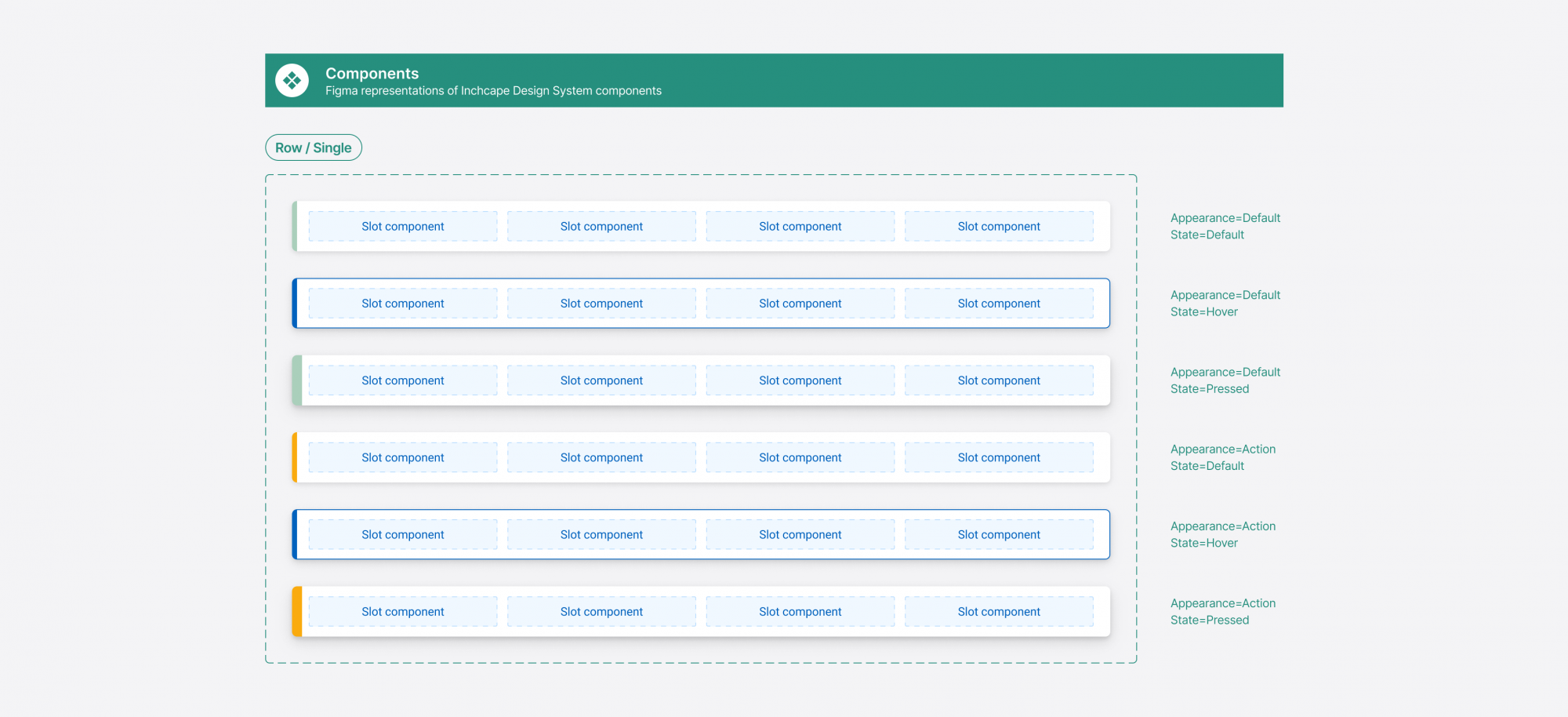Click the Appearance=Default State=Default label
The height and width of the screenshot is (717, 1568).
[1225, 227]
